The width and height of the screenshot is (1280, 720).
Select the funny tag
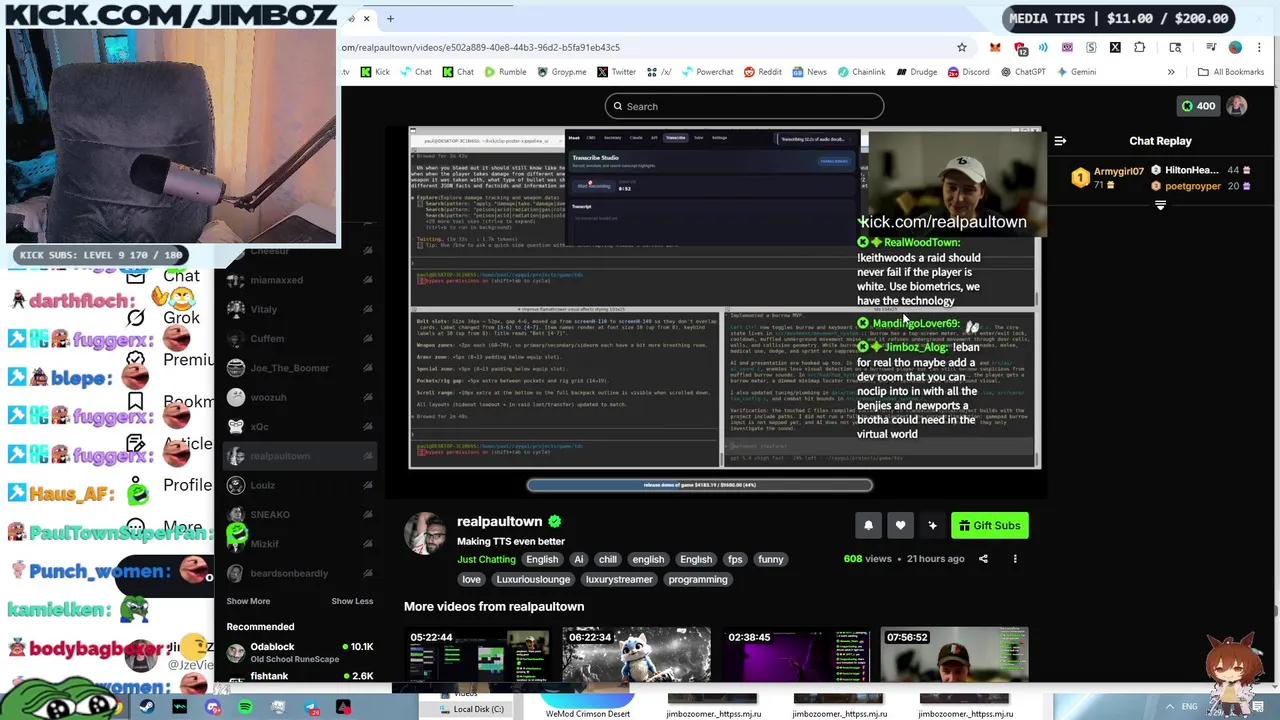tap(770, 559)
